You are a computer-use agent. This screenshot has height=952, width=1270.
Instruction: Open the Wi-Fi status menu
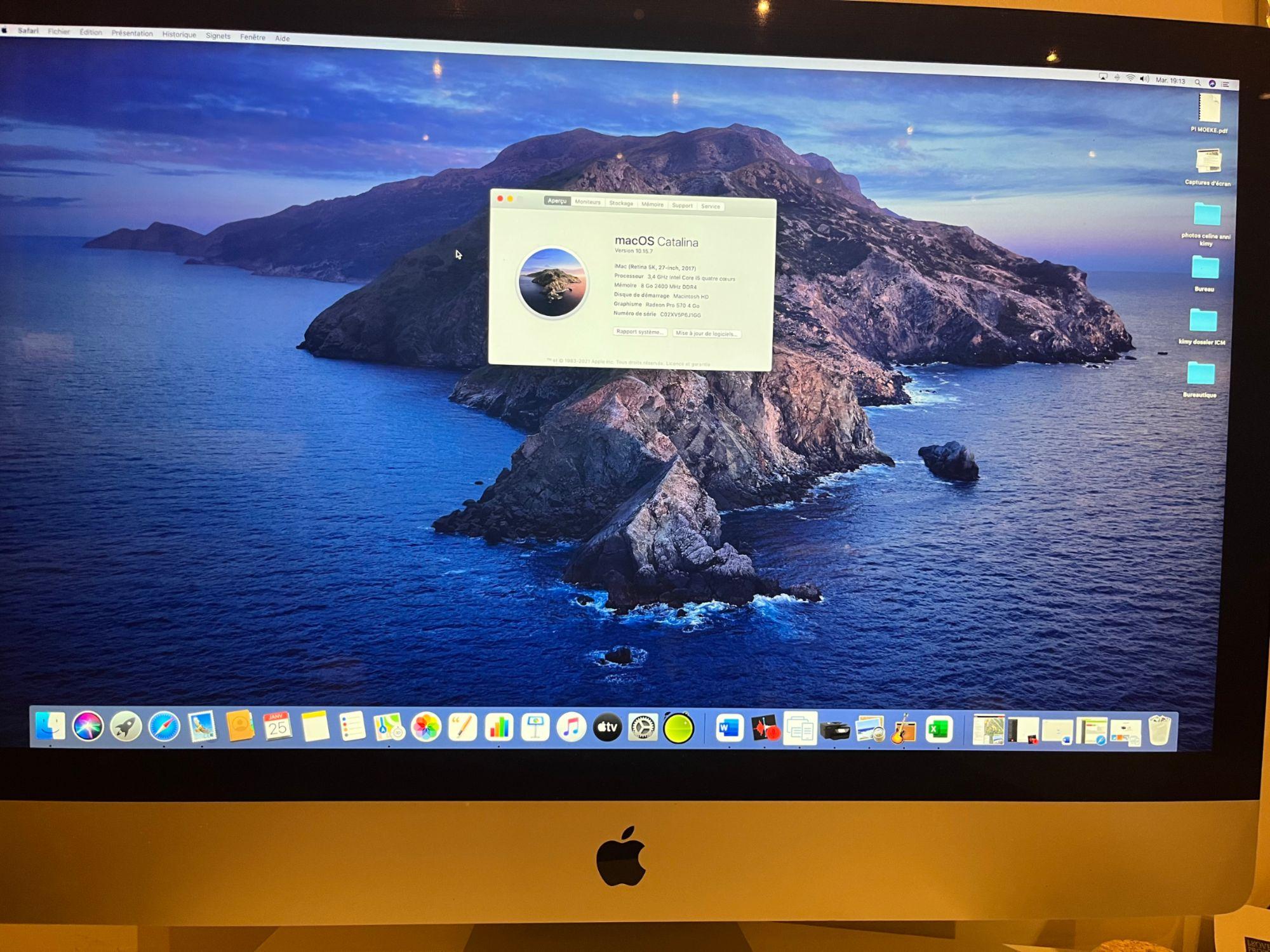tap(1130, 78)
